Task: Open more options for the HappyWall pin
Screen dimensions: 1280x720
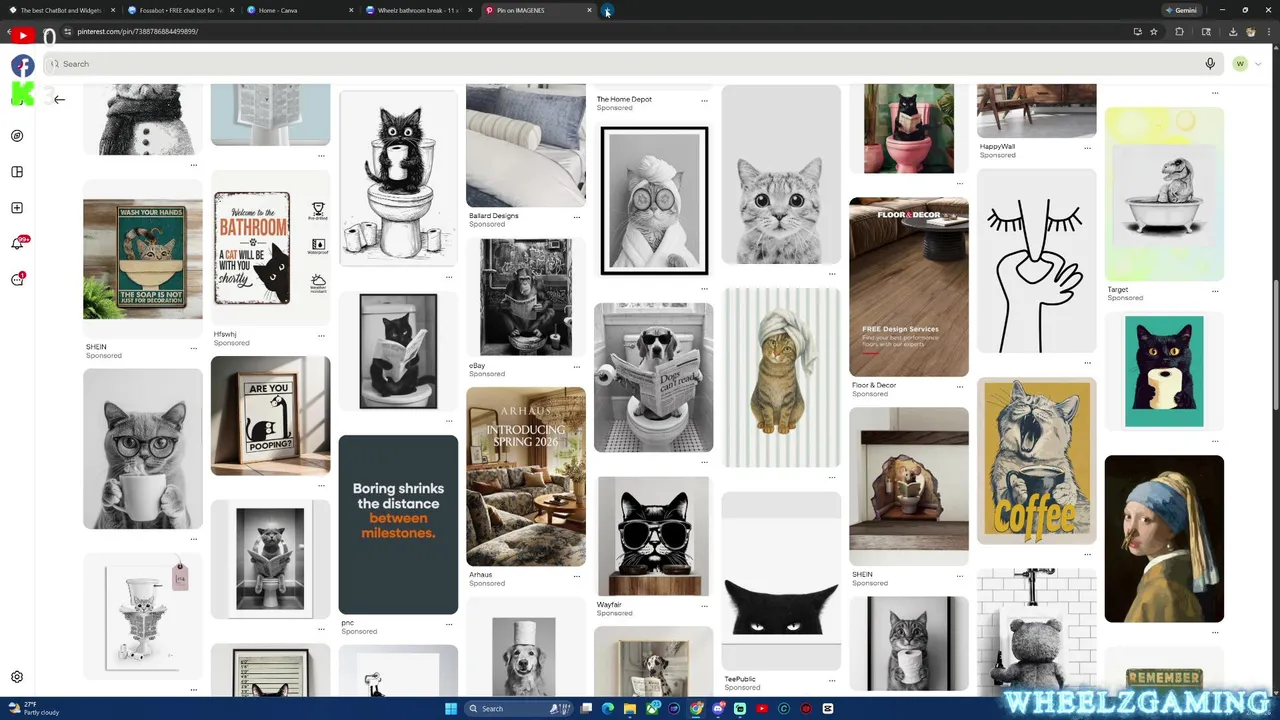Action: coord(1087,148)
